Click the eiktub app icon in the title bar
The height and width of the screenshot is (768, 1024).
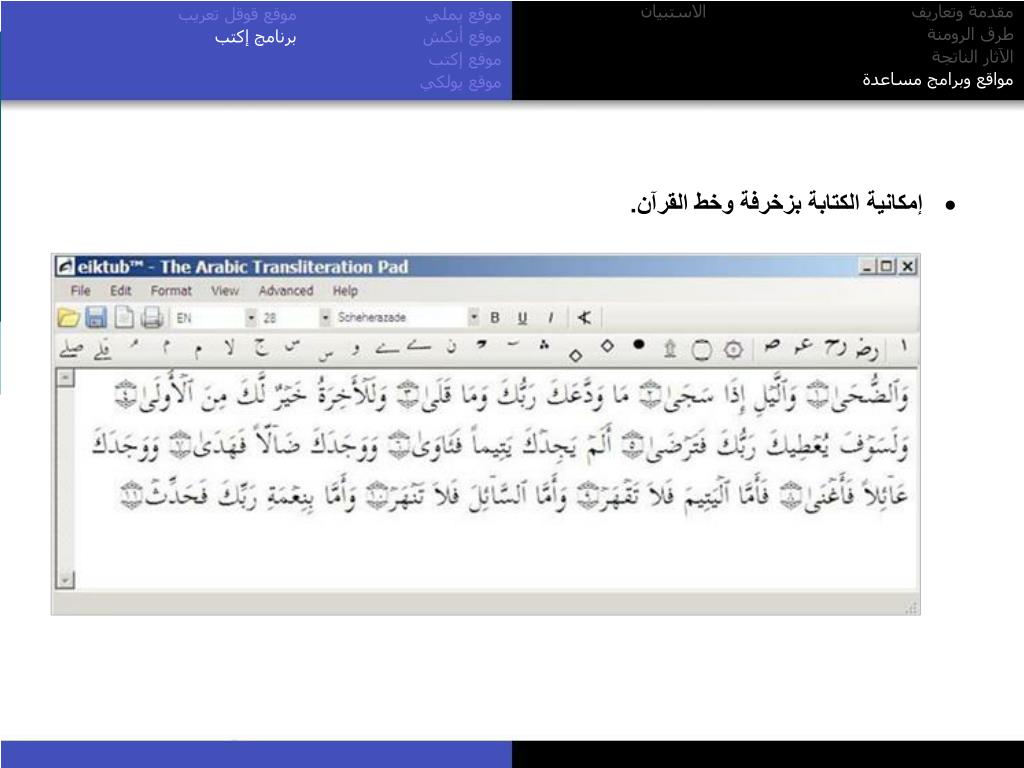click(x=65, y=266)
